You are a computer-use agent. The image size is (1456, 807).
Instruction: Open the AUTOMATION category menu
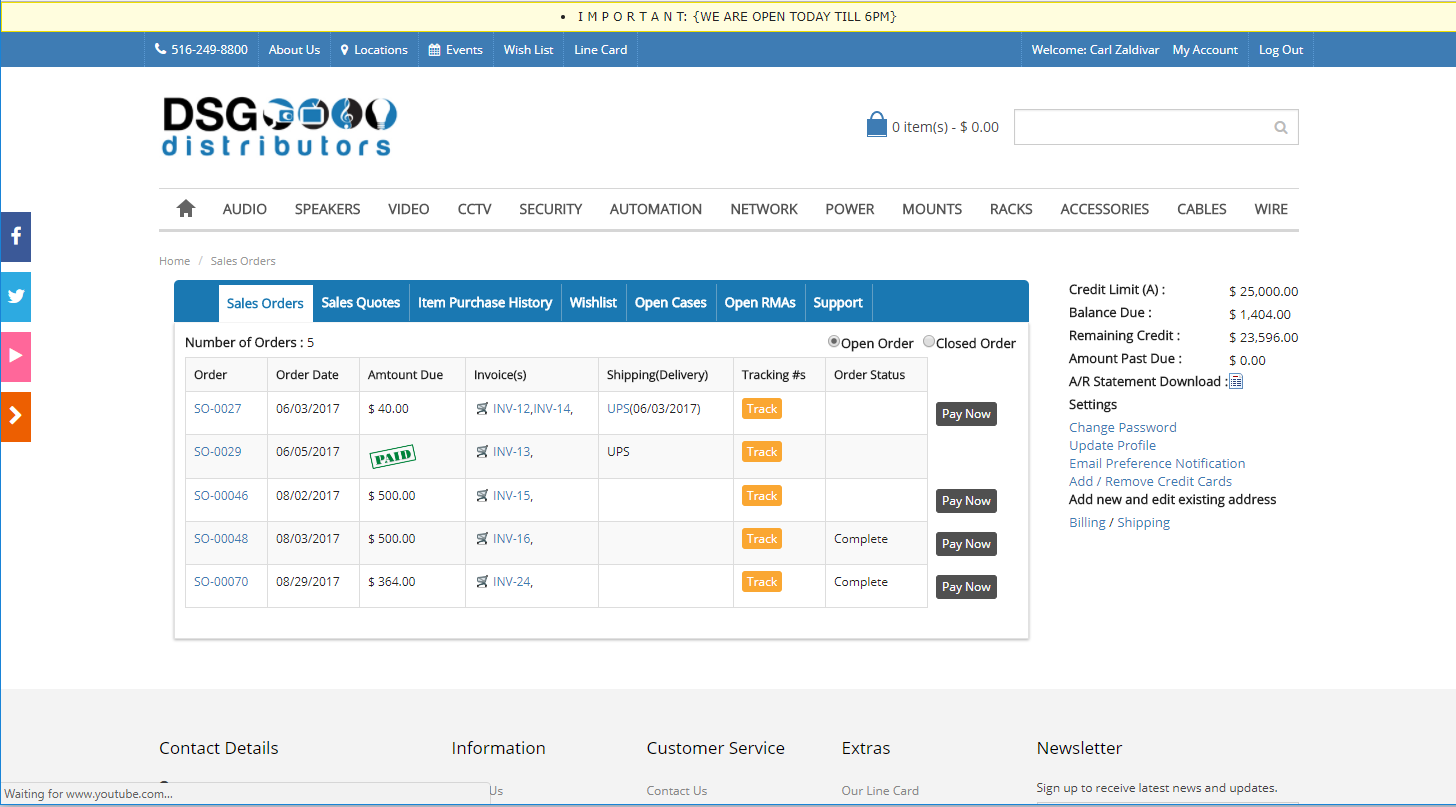[x=655, y=209]
